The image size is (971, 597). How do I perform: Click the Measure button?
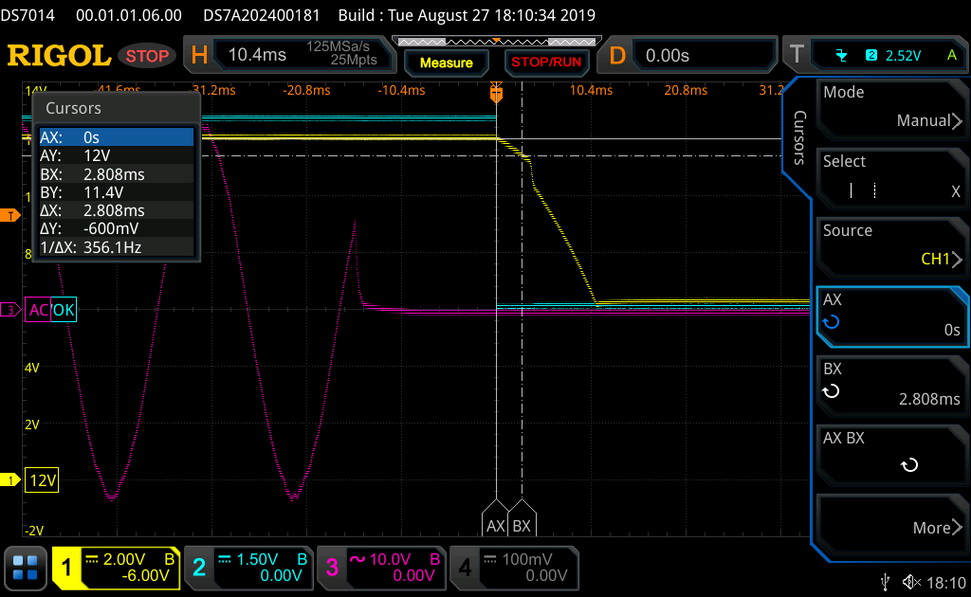click(446, 63)
